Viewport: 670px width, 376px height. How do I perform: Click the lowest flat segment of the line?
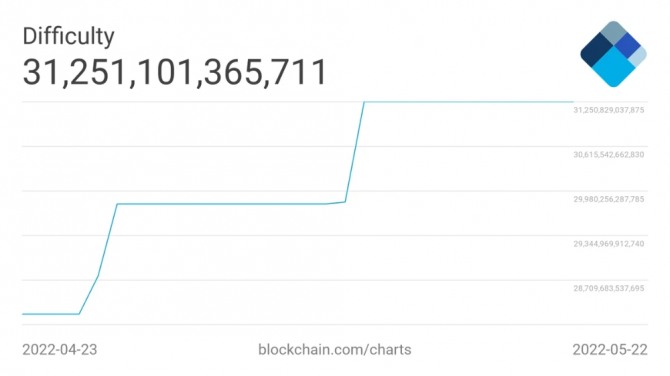pos(50,314)
